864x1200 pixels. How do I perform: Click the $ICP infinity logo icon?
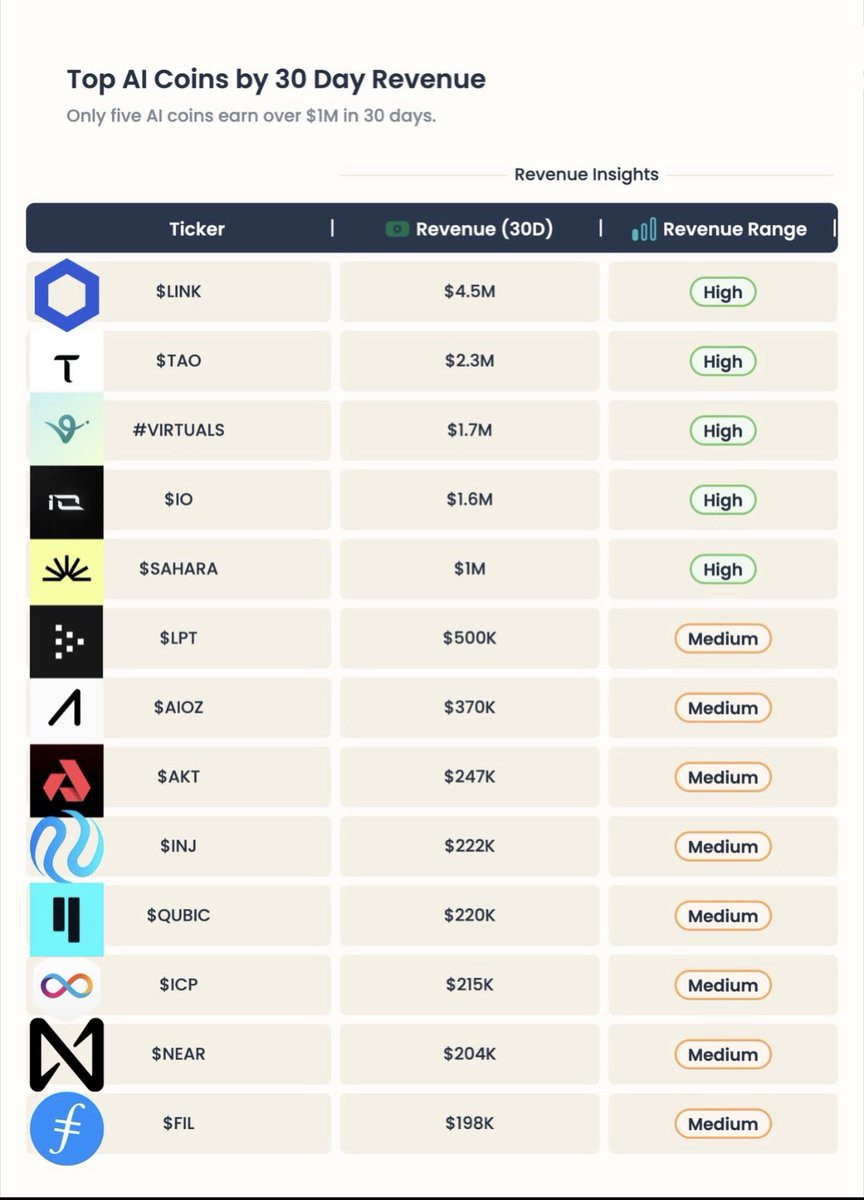pos(66,987)
